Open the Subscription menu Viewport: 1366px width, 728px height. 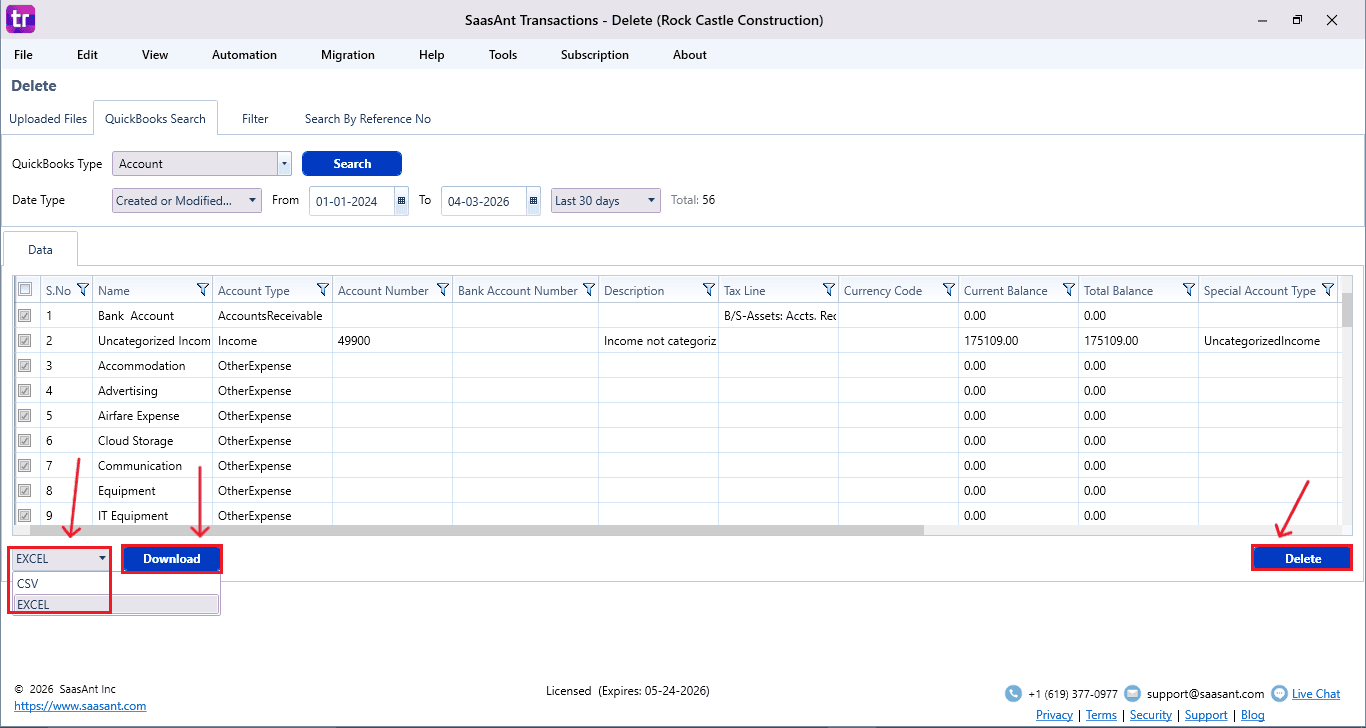[595, 55]
